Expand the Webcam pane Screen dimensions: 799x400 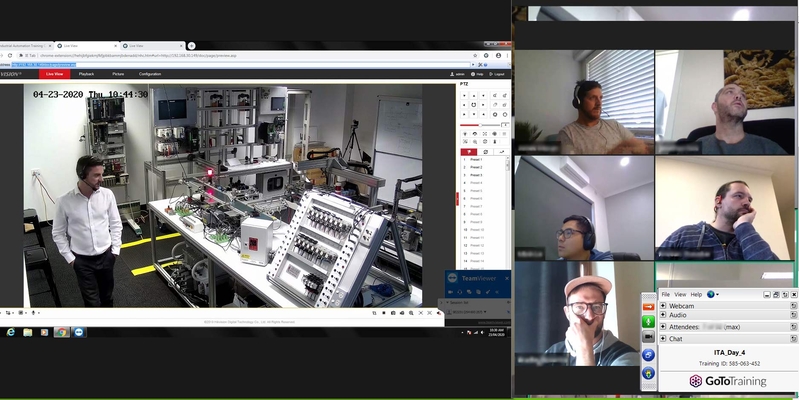663,306
